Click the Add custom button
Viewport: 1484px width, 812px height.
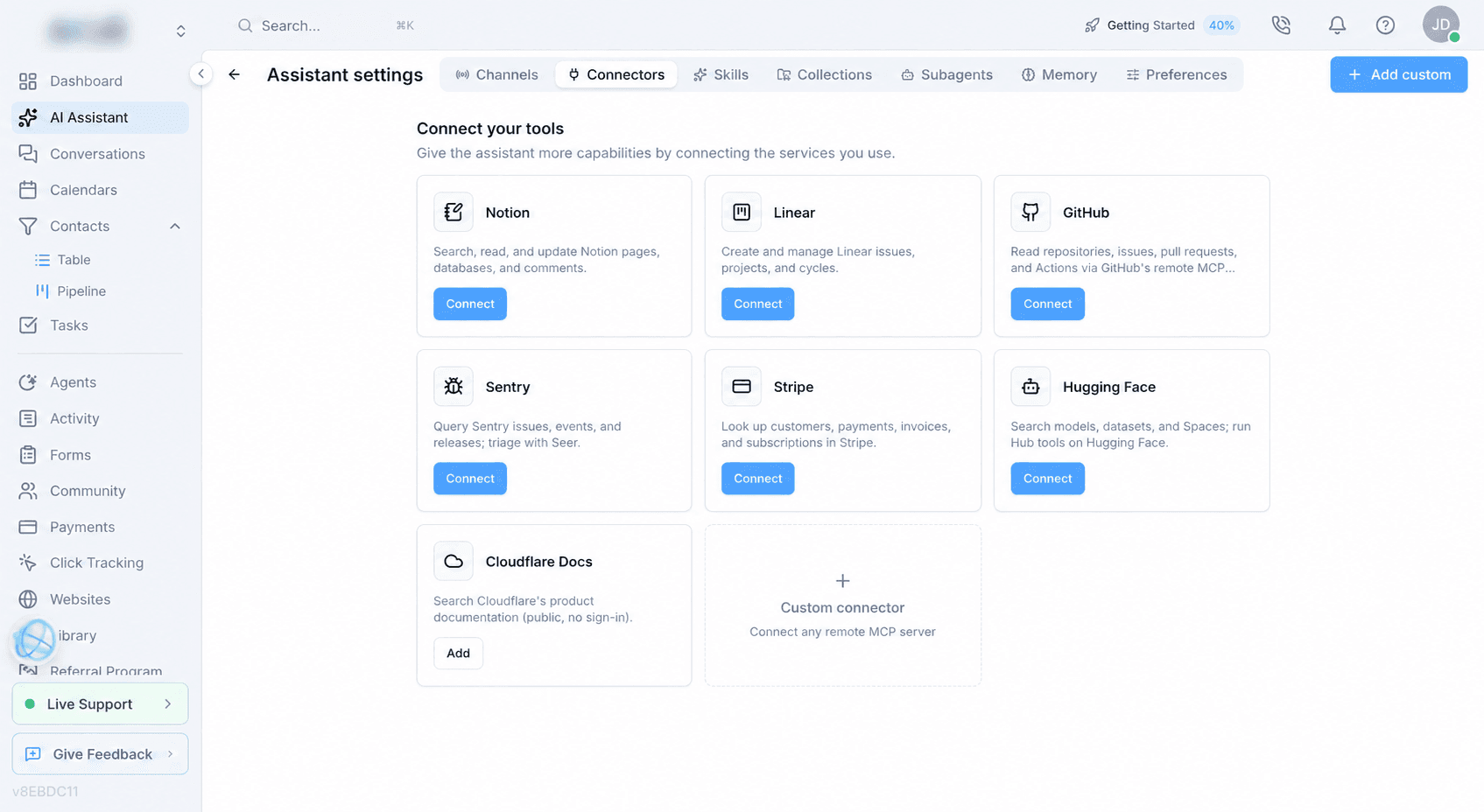tap(1399, 74)
